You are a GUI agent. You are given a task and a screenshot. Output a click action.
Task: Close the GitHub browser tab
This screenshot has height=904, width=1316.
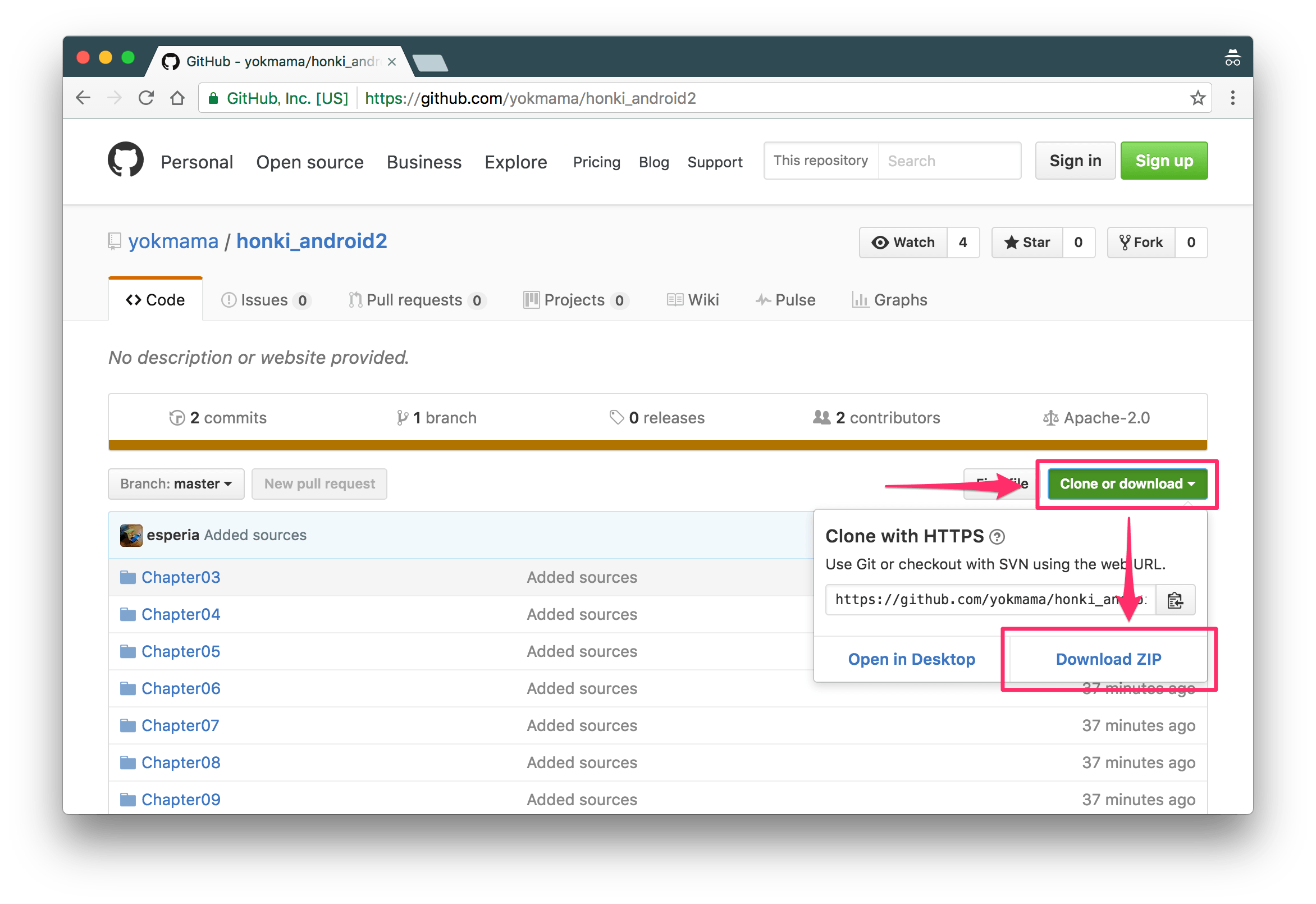point(392,62)
